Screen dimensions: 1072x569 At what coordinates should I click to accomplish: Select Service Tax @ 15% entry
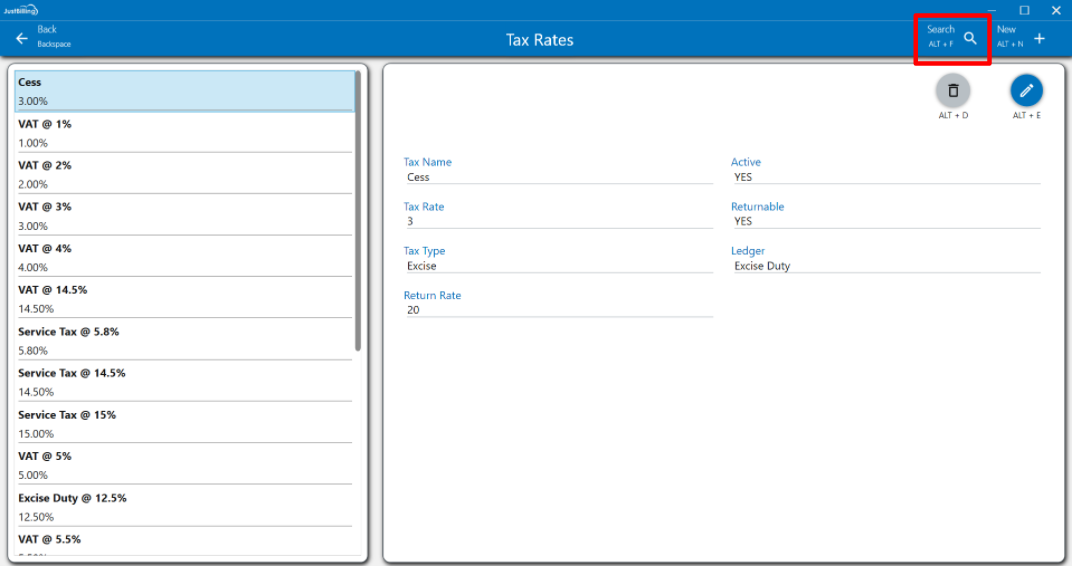pos(185,423)
